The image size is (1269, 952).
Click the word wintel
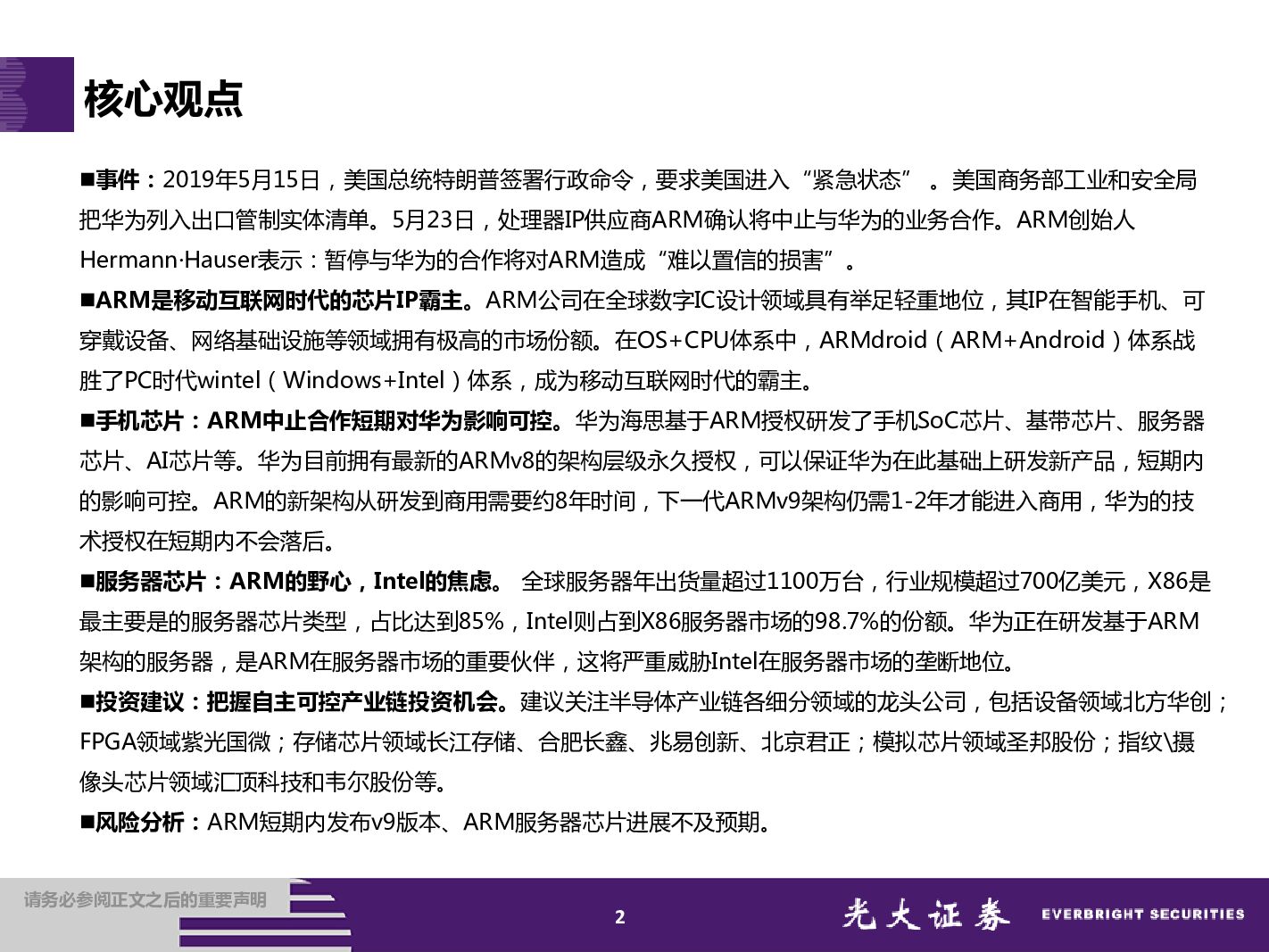(228, 381)
